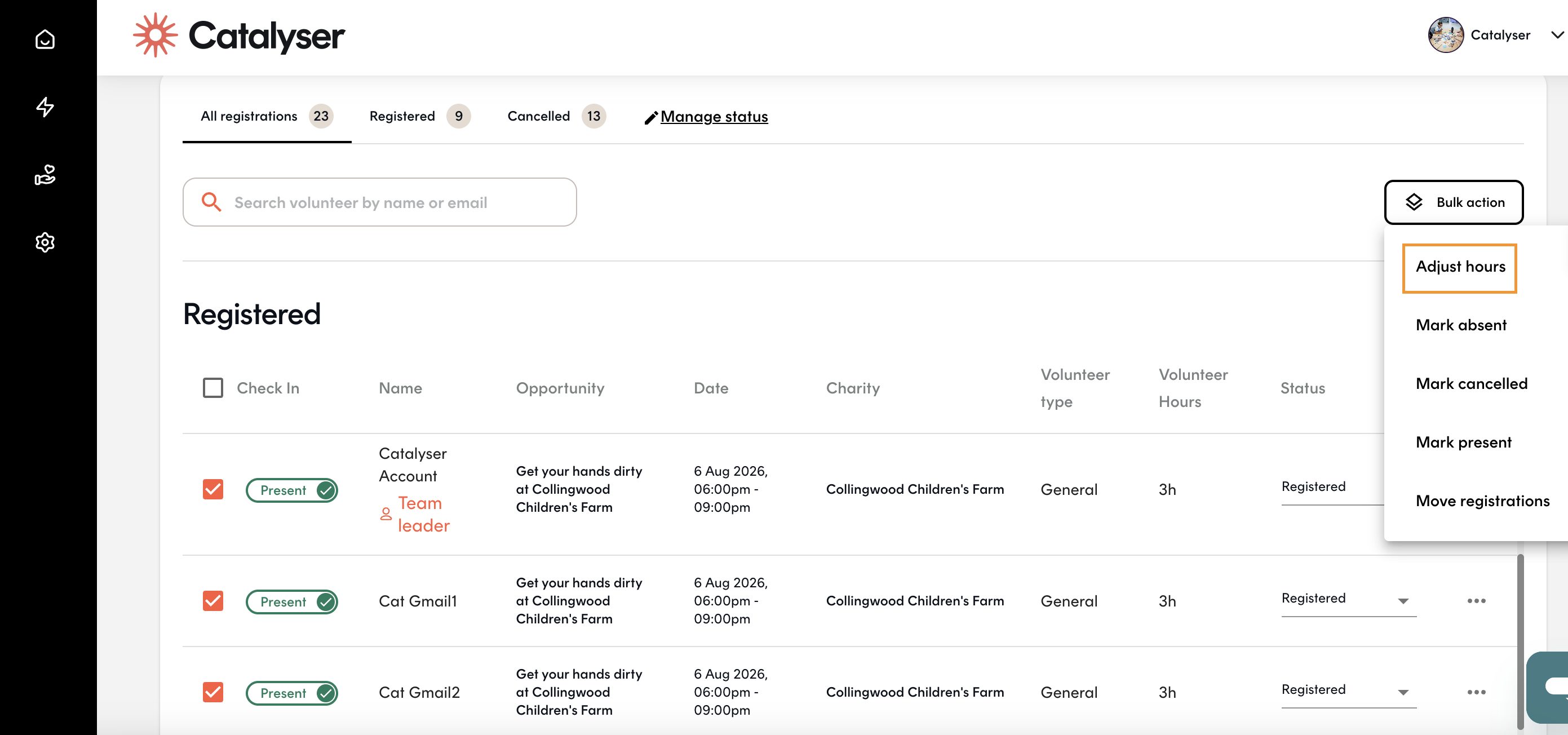Click the Present checkmark for Cat Gmail2

[326, 693]
